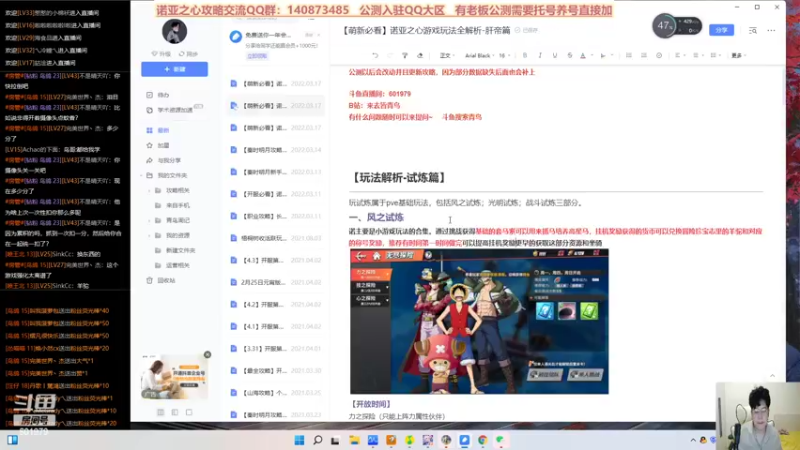This screenshot has height=450, width=800.
Task: Close the sidebar advertisement banner
Action: pyautogui.click(x=207, y=355)
